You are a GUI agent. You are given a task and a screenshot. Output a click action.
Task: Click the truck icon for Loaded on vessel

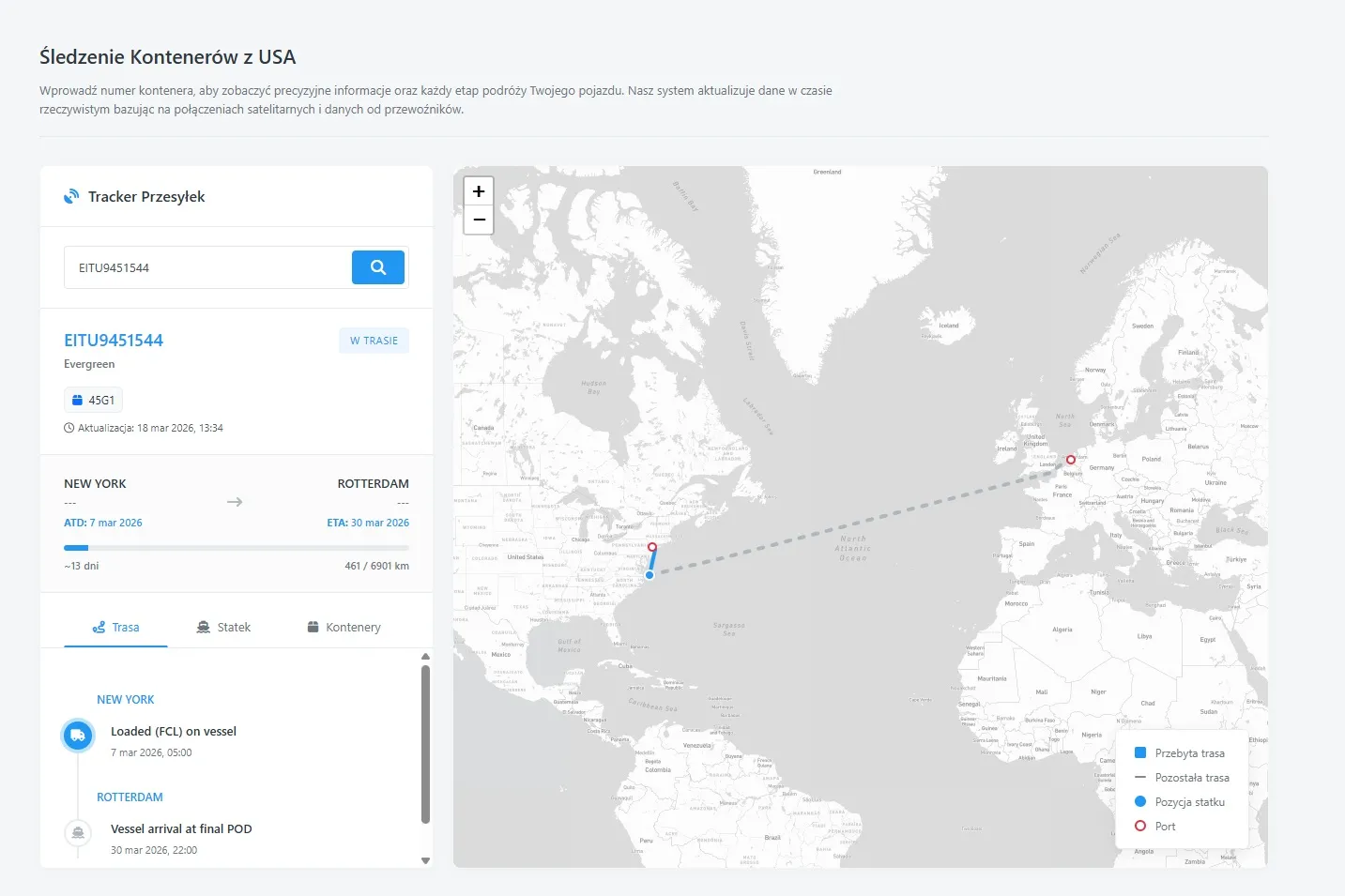[78, 736]
